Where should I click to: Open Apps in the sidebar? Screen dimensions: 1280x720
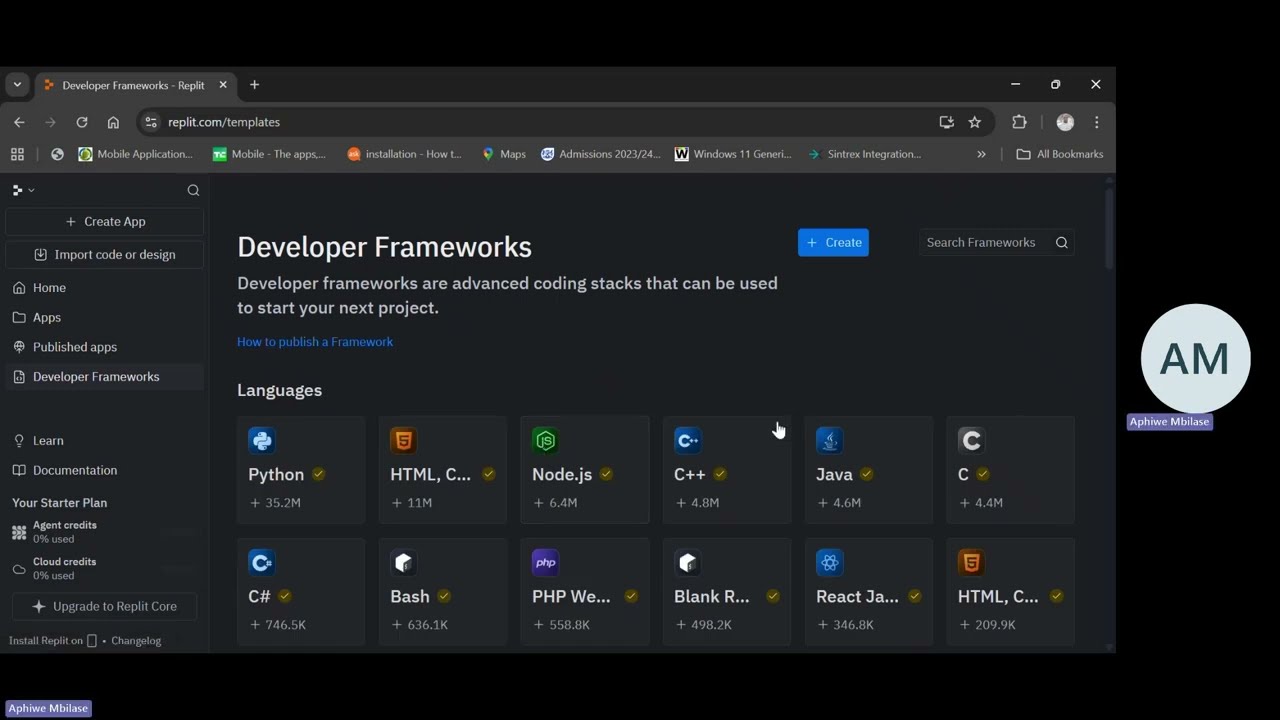click(x=105, y=318)
